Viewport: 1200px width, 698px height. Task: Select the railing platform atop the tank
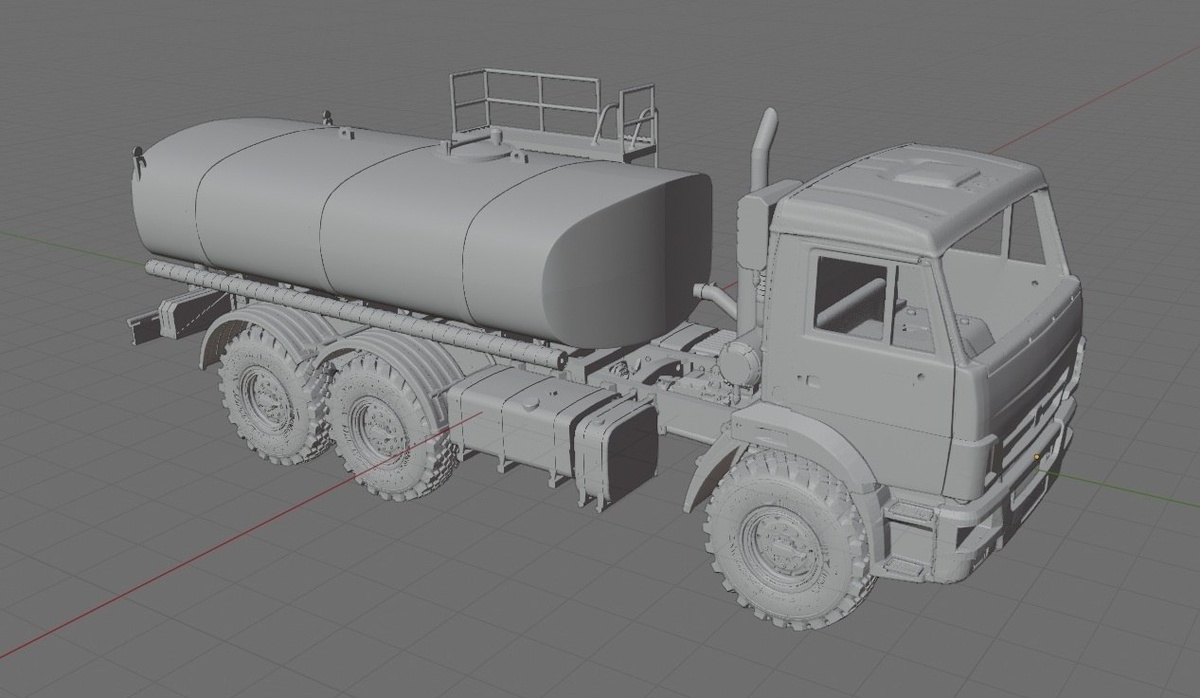point(553,117)
